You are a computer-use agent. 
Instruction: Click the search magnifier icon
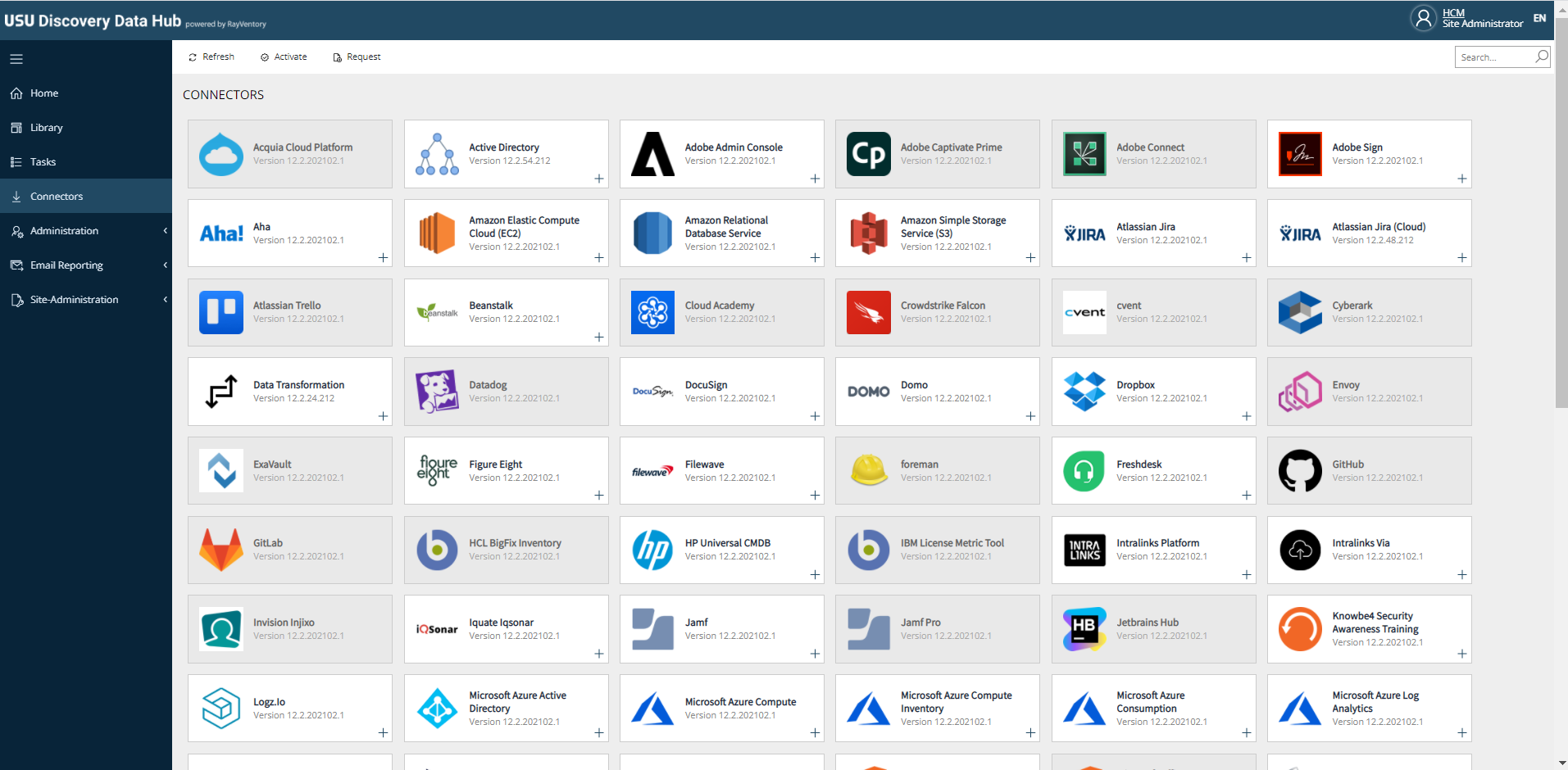coord(1542,57)
